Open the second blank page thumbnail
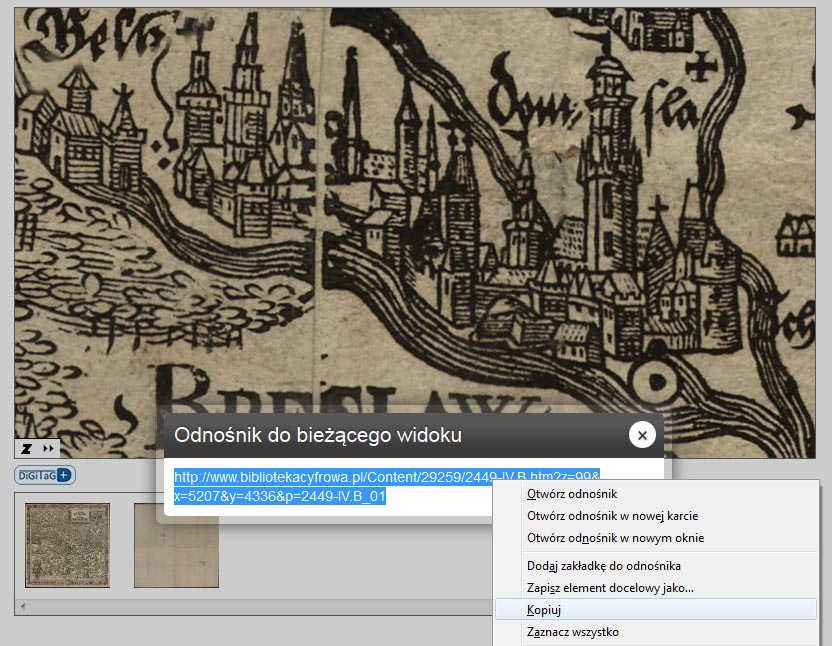 (176, 545)
